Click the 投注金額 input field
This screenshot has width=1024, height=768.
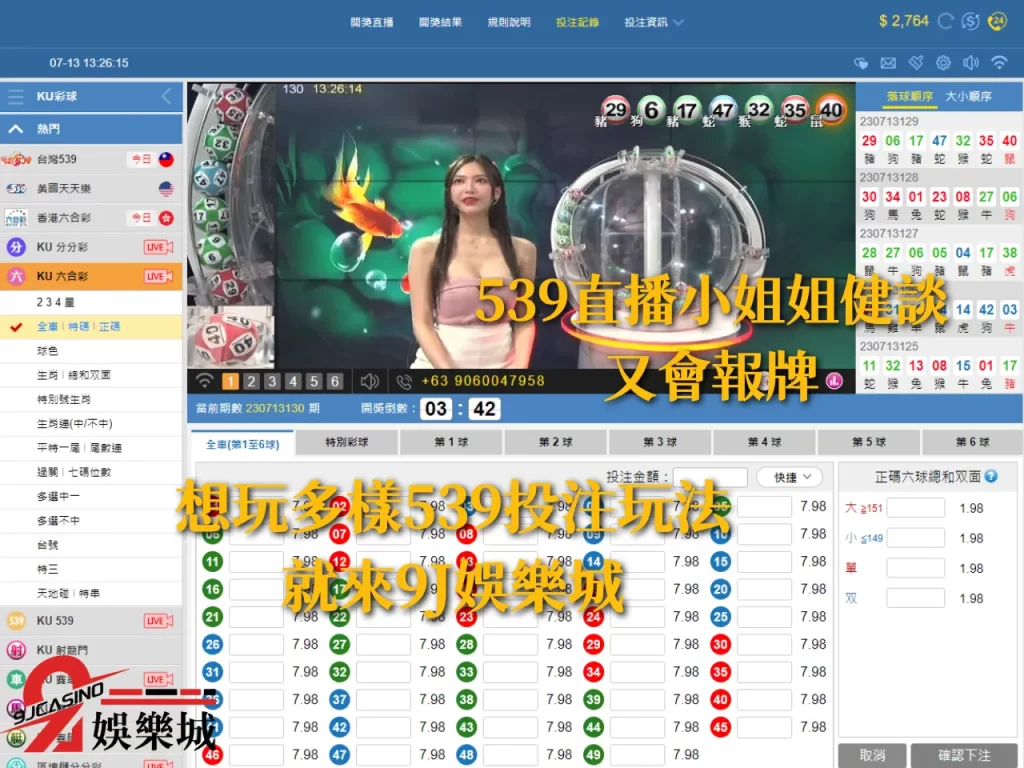click(x=710, y=477)
